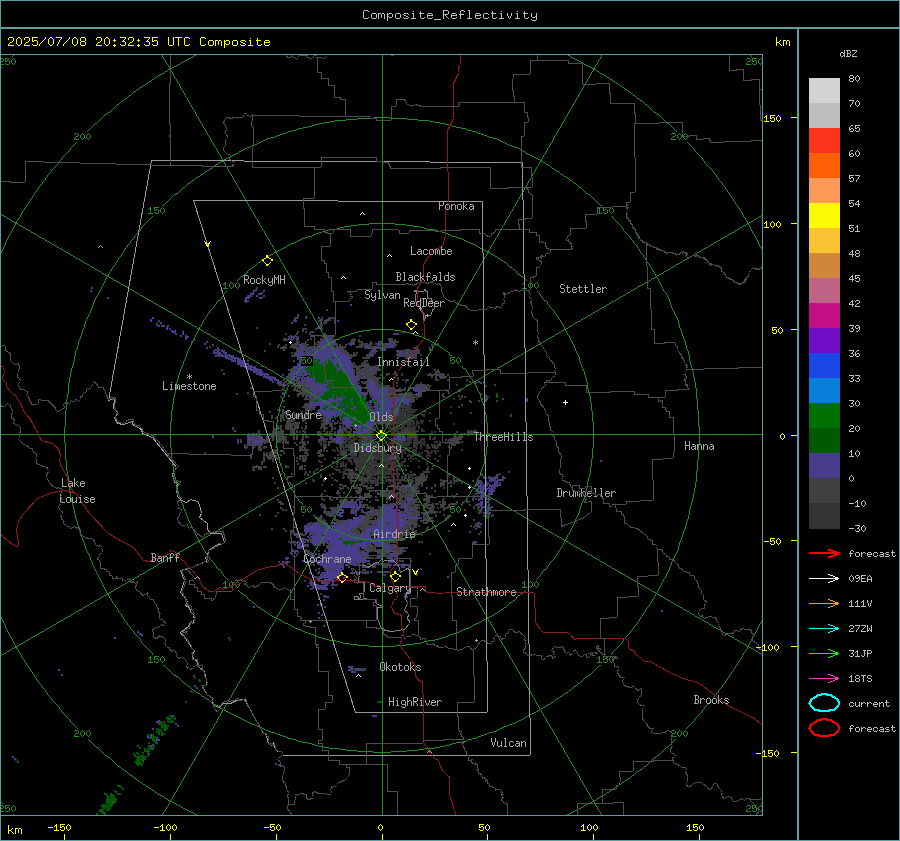Click the green 31JP arrow icon
This screenshot has width=900, height=841.
click(824, 653)
